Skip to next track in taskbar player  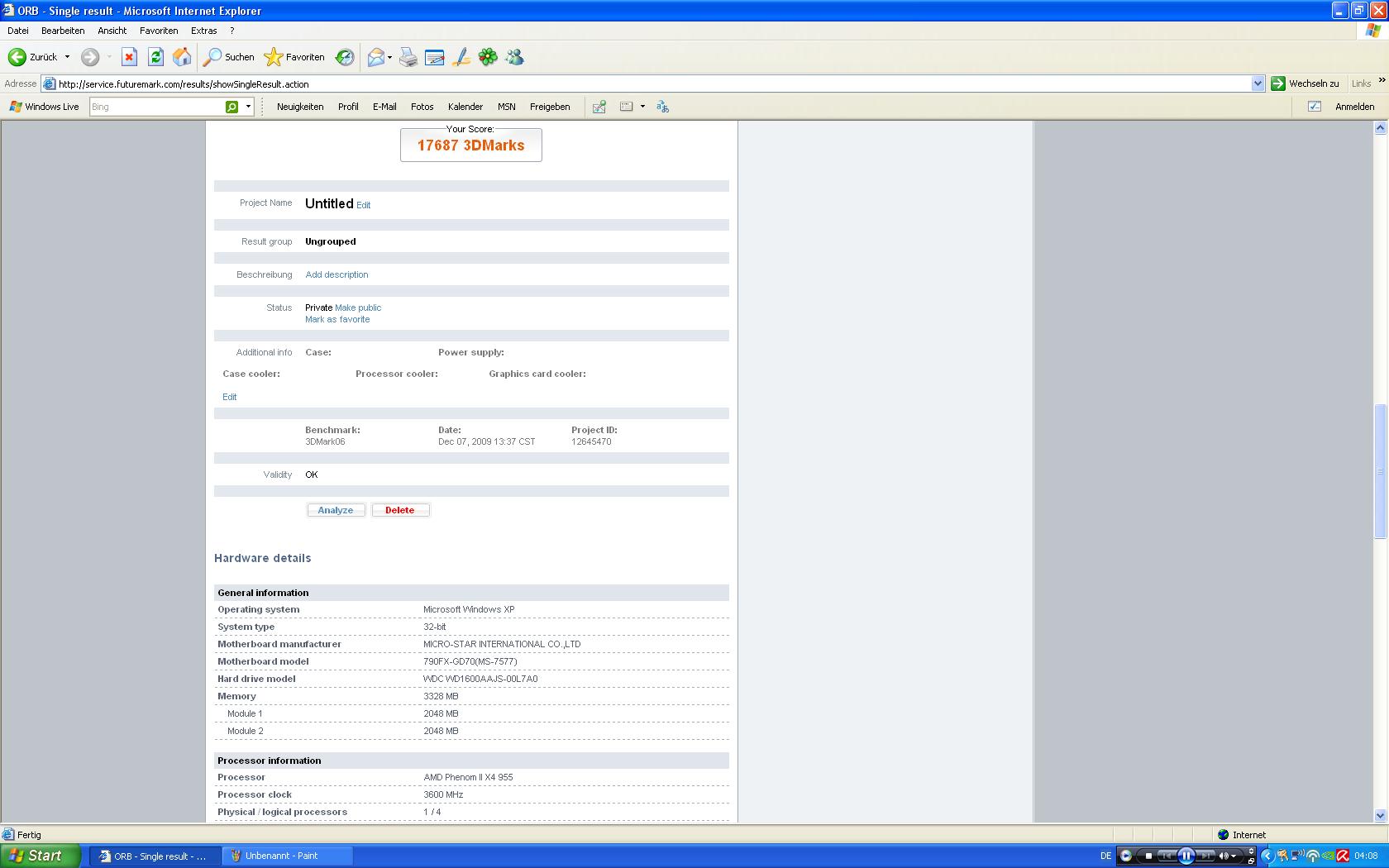coord(1205,856)
